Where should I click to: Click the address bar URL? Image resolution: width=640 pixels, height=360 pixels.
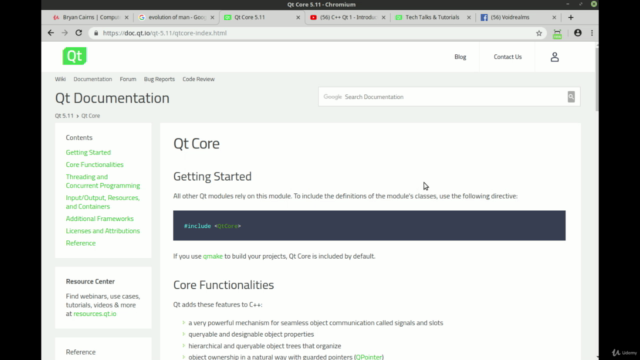(x=165, y=33)
